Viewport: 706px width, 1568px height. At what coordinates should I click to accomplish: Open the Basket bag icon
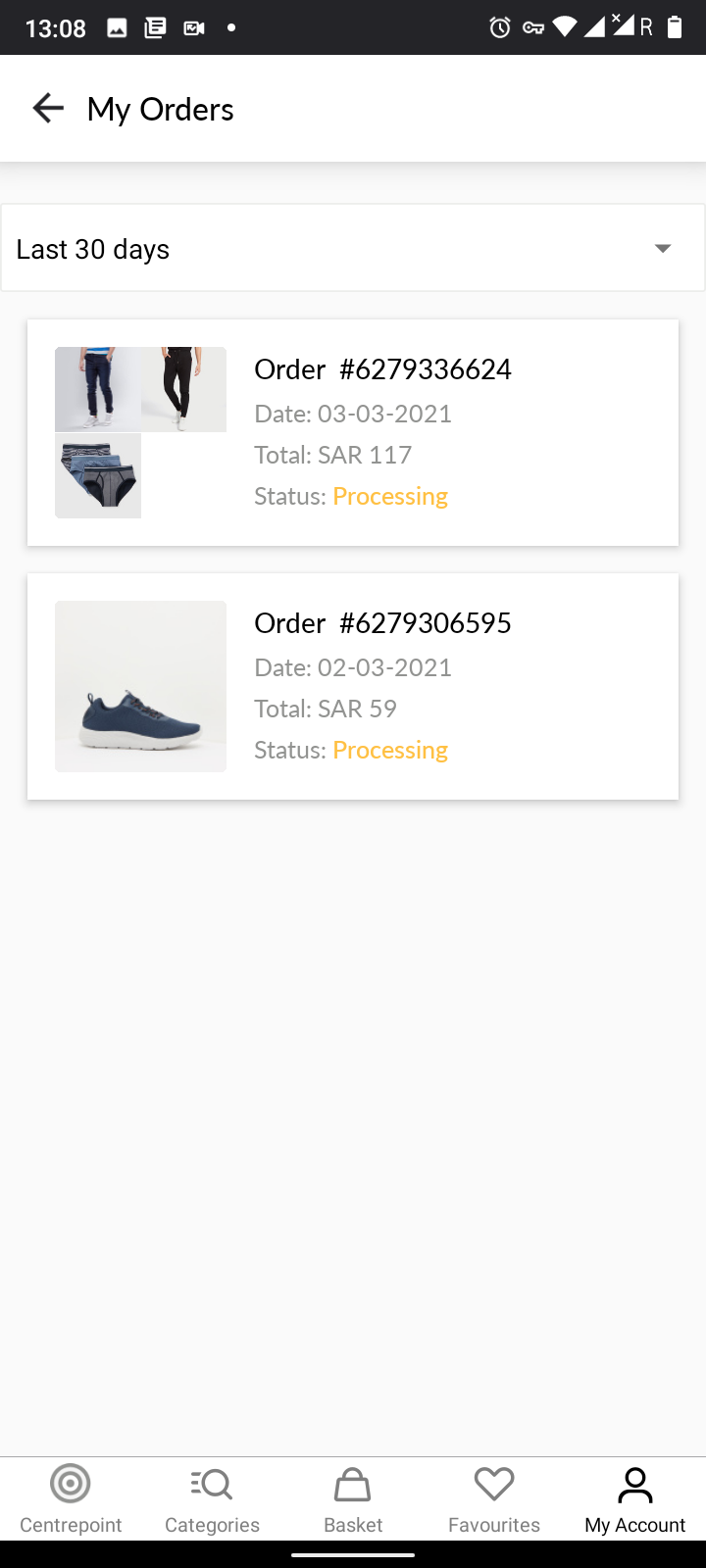tap(353, 1484)
